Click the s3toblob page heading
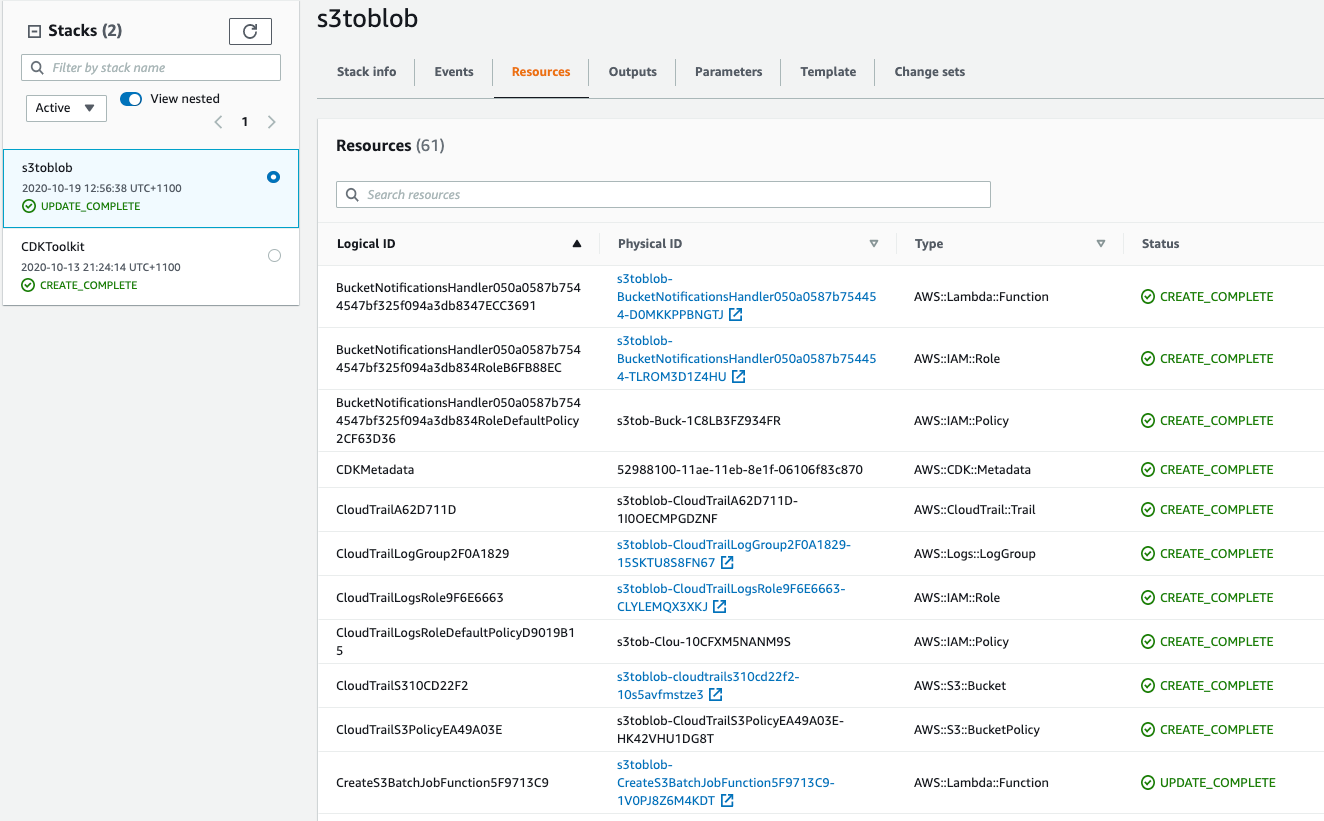The width and height of the screenshot is (1324, 821). pos(367,19)
